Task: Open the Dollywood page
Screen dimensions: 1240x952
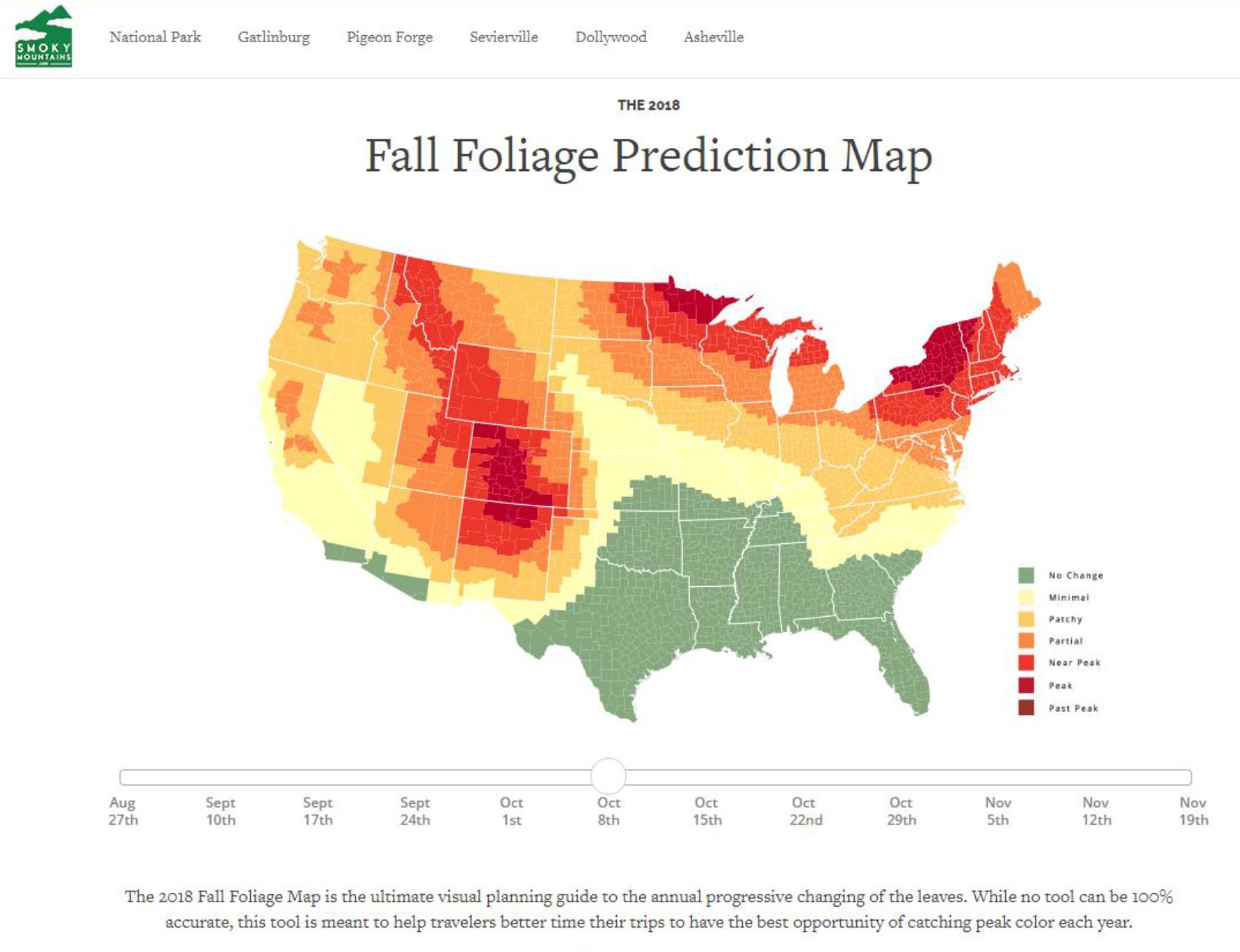Action: click(x=611, y=37)
